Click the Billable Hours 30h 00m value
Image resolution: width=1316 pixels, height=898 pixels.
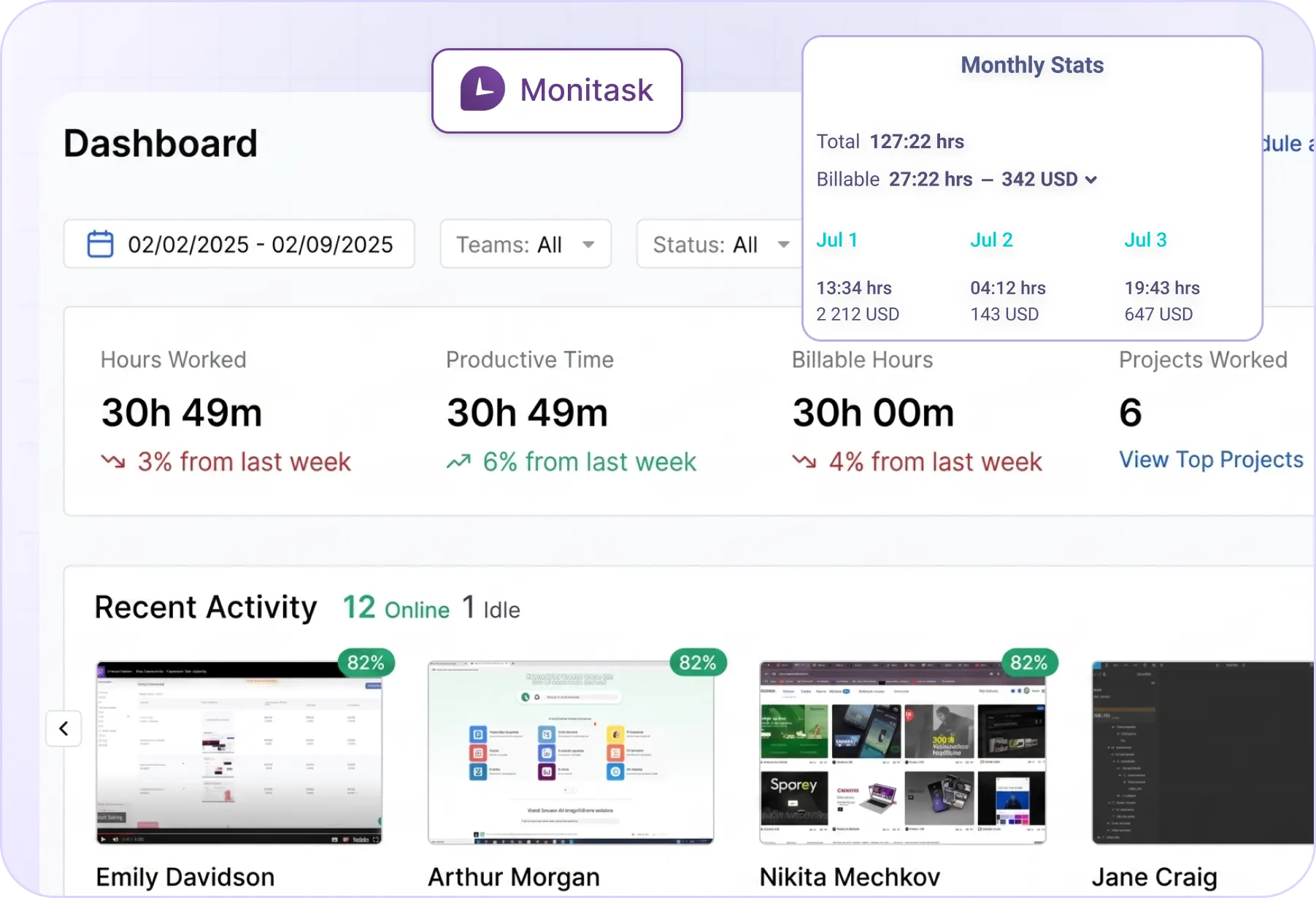[x=873, y=412]
